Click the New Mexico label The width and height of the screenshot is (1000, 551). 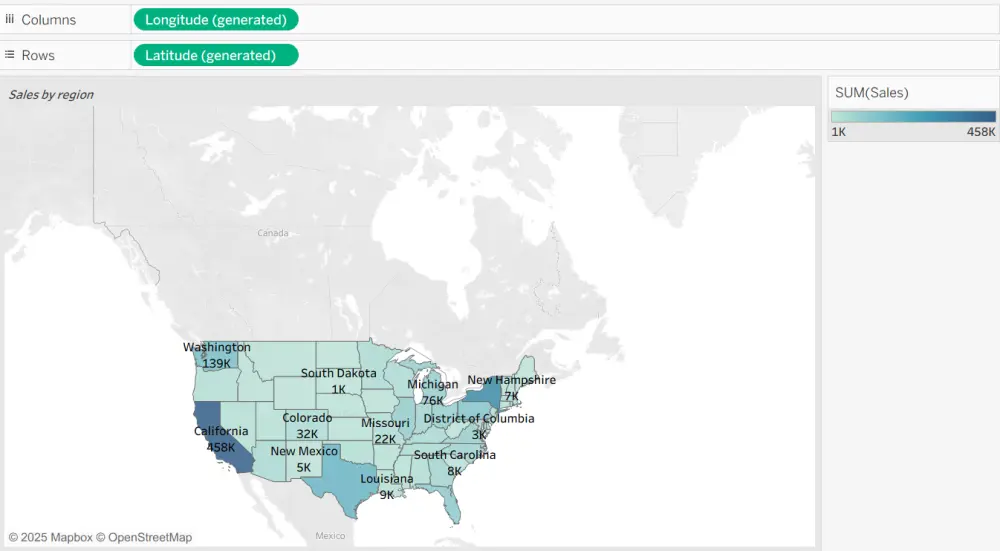(x=304, y=451)
